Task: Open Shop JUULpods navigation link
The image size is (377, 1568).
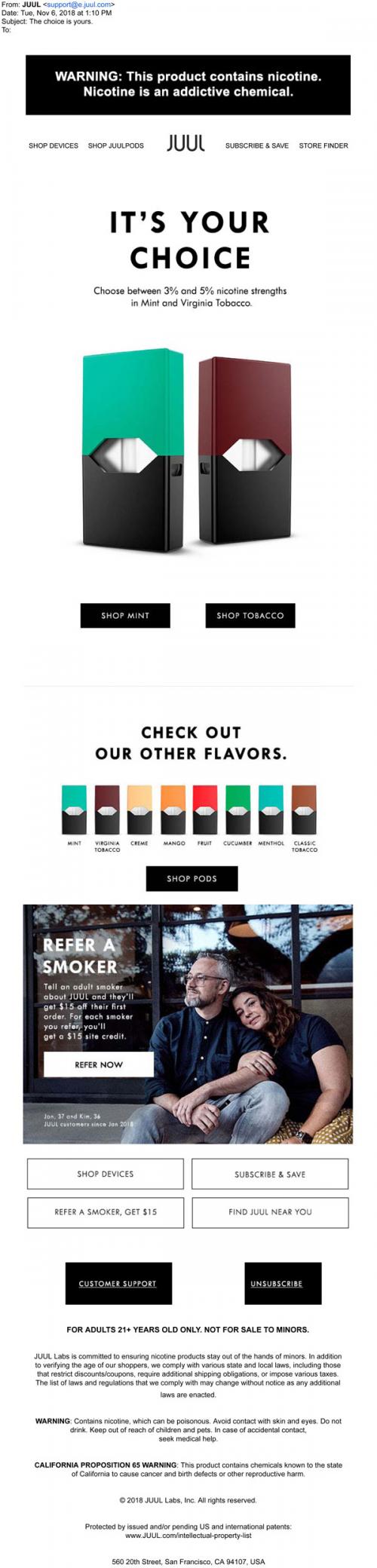Action: [116, 145]
